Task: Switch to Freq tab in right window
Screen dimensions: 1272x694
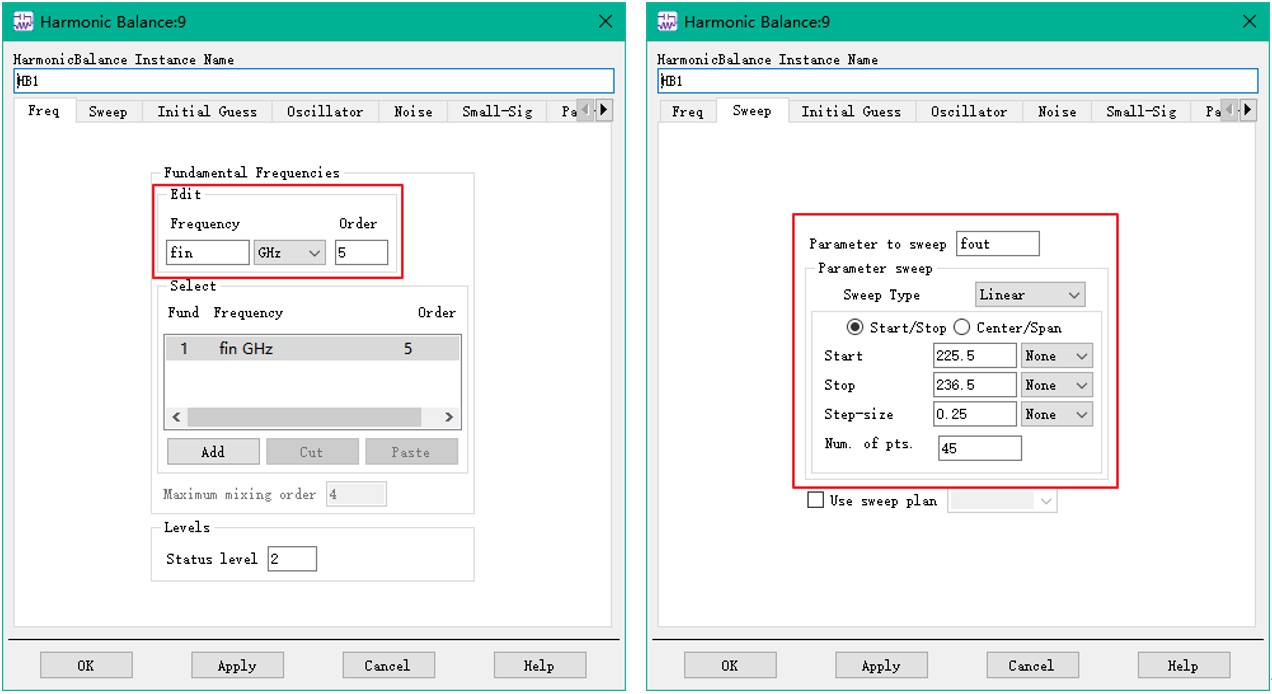Action: pos(687,112)
